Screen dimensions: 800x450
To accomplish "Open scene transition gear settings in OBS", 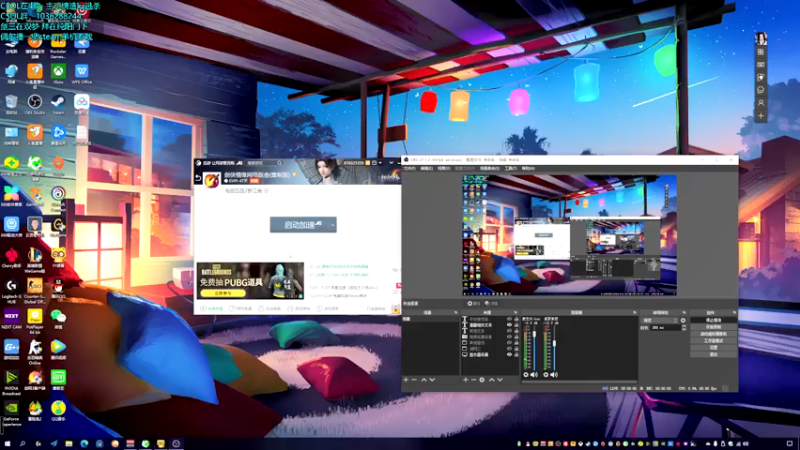I will point(683,320).
